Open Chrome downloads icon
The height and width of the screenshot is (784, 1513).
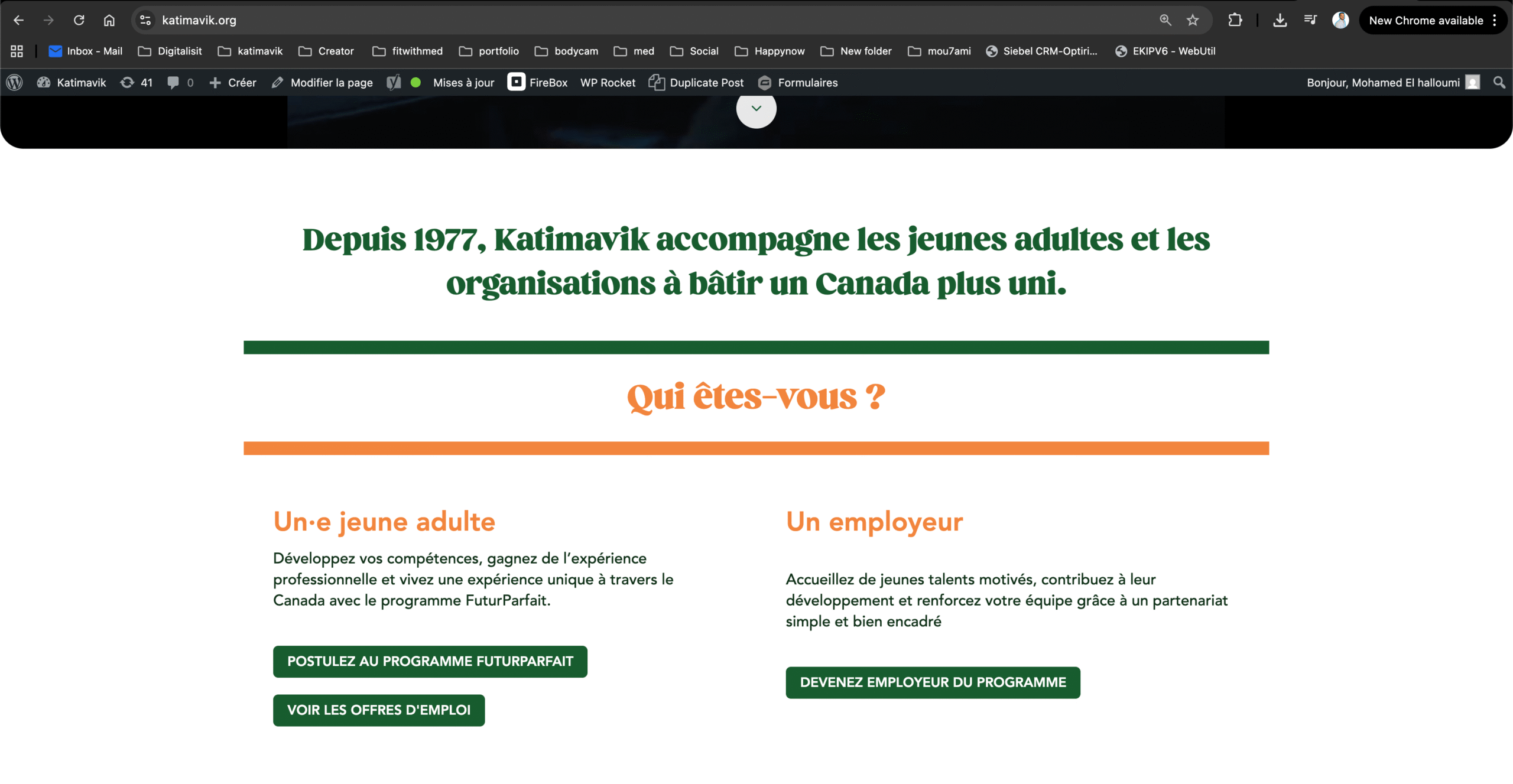pos(1280,20)
